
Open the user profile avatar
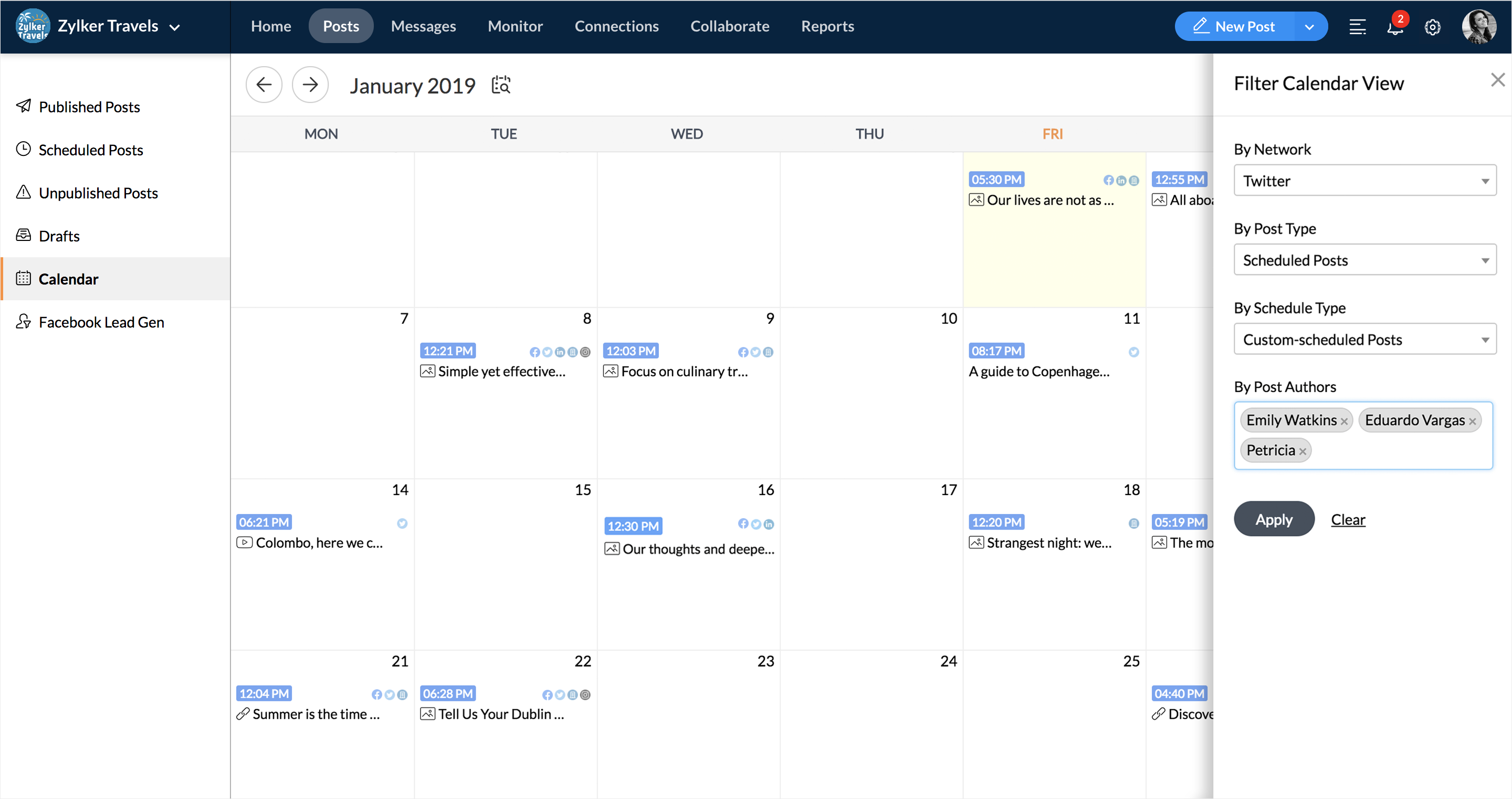[1478, 27]
